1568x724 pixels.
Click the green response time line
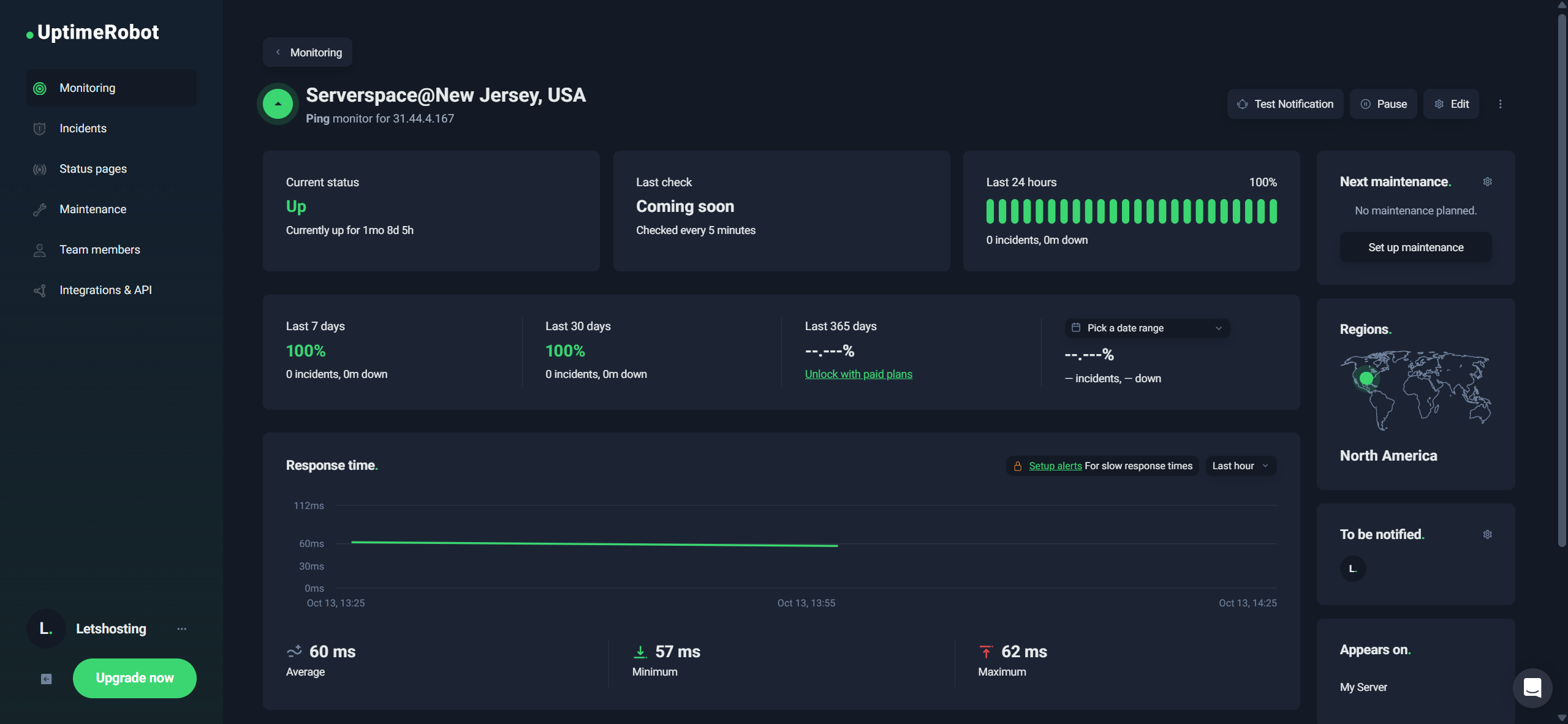(x=594, y=544)
